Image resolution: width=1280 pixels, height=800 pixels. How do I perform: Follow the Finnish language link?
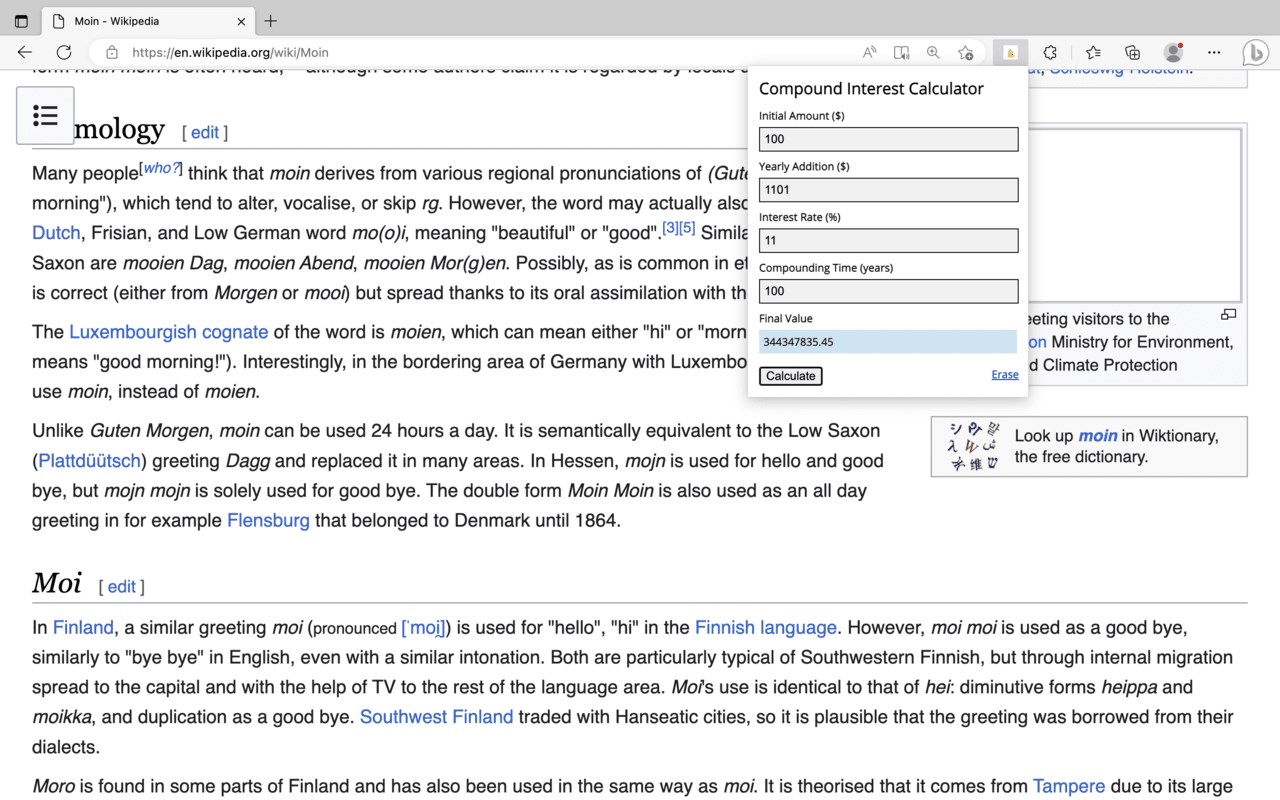click(766, 627)
